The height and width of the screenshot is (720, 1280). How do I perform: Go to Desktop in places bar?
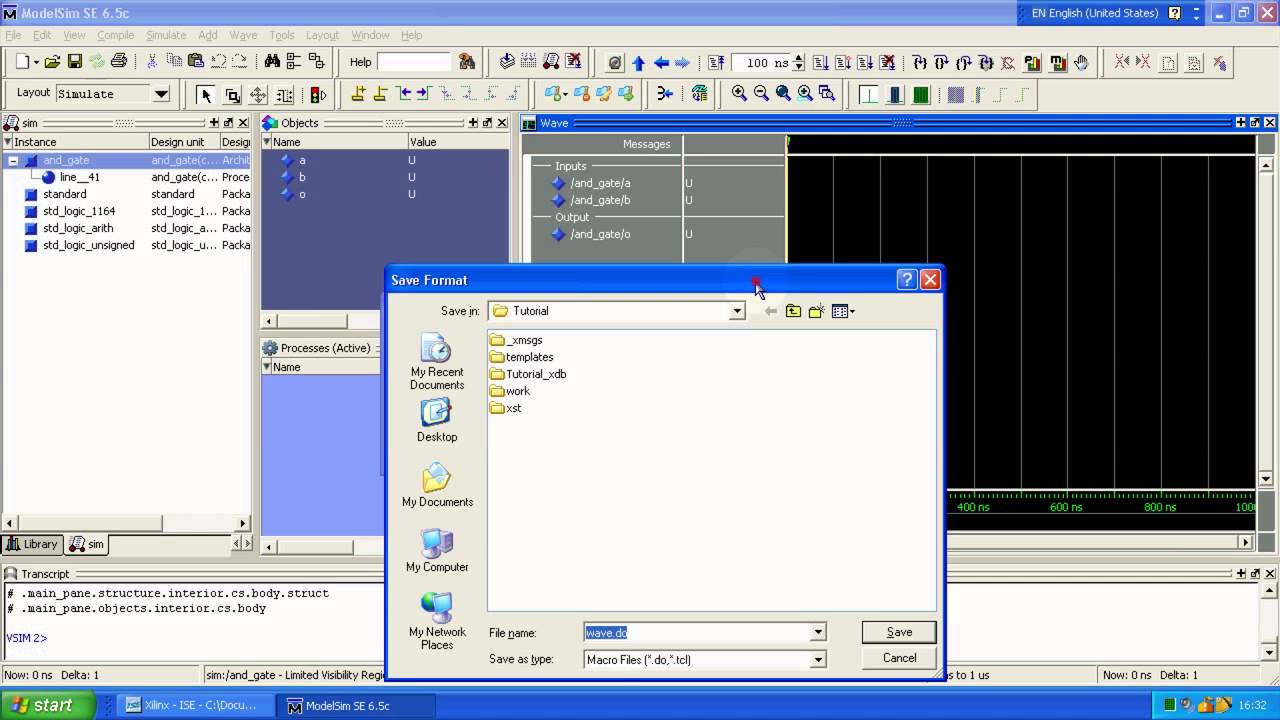coord(437,421)
